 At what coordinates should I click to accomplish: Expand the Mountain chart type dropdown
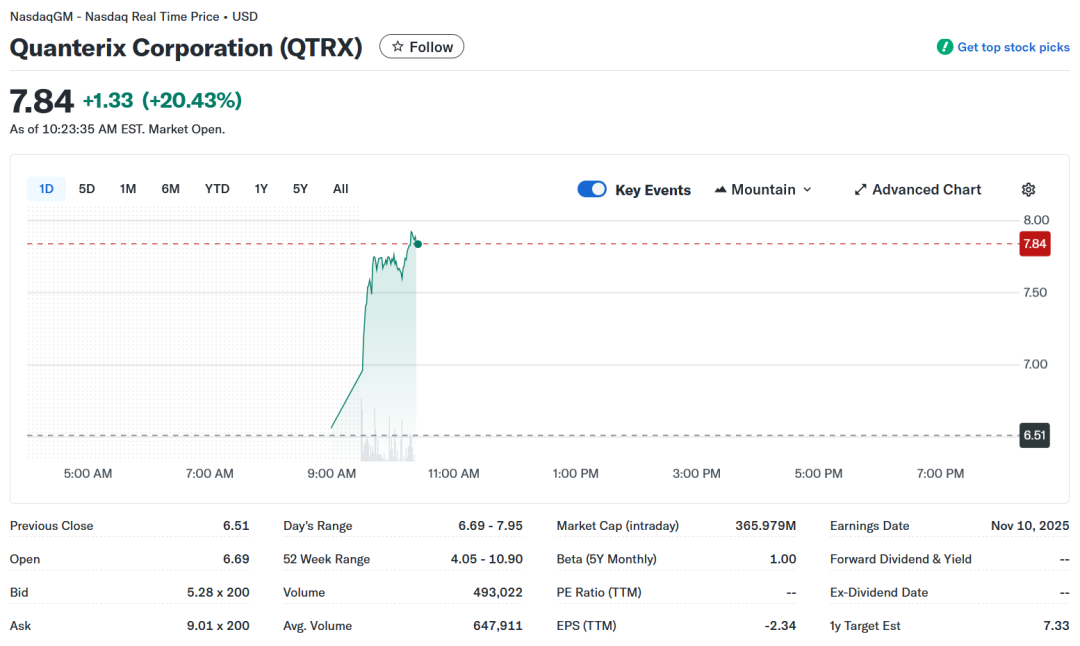[x=807, y=190]
